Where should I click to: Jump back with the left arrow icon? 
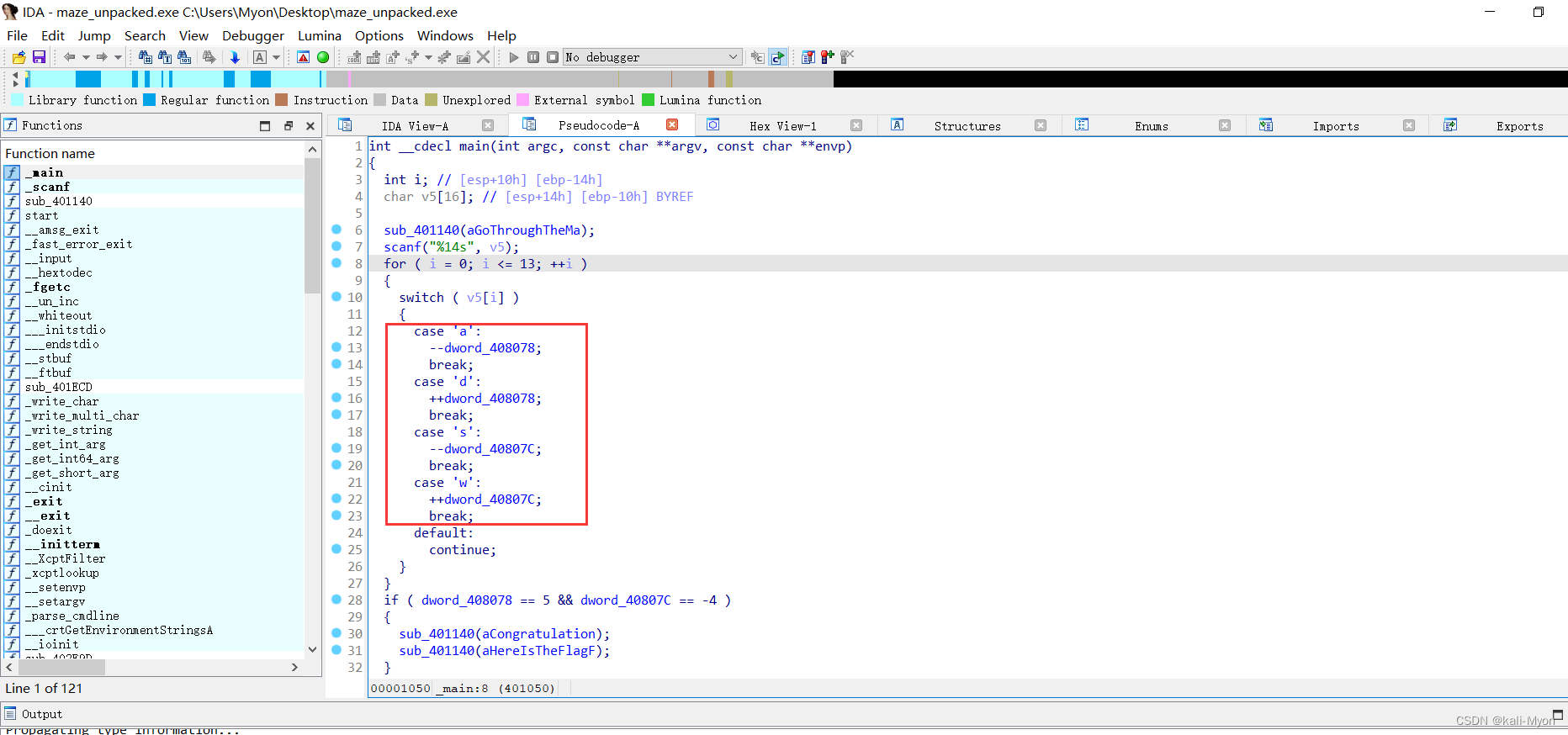tap(70, 57)
